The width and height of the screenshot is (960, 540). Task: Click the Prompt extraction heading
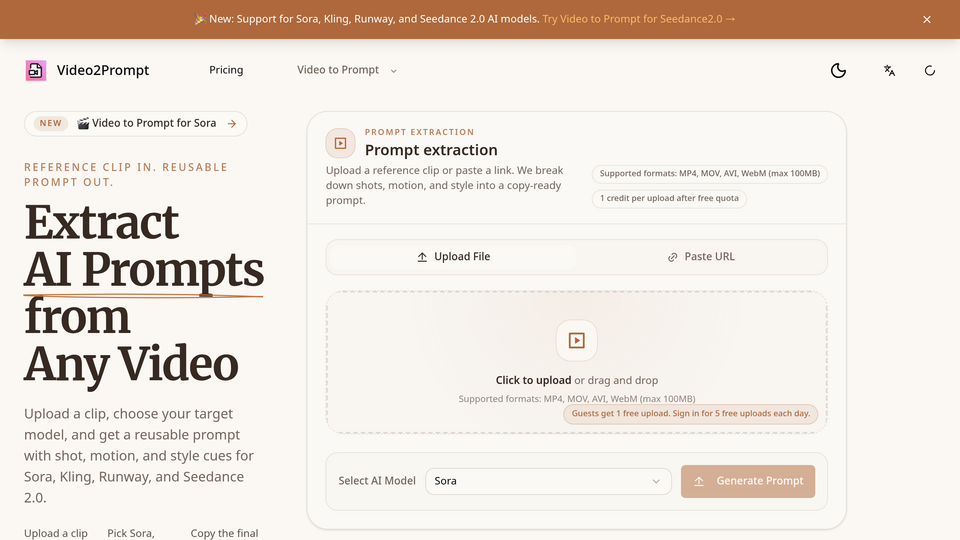[x=431, y=150]
